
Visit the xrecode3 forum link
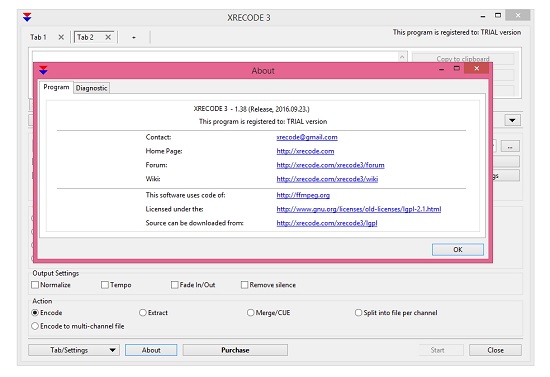pyautogui.click(x=330, y=165)
